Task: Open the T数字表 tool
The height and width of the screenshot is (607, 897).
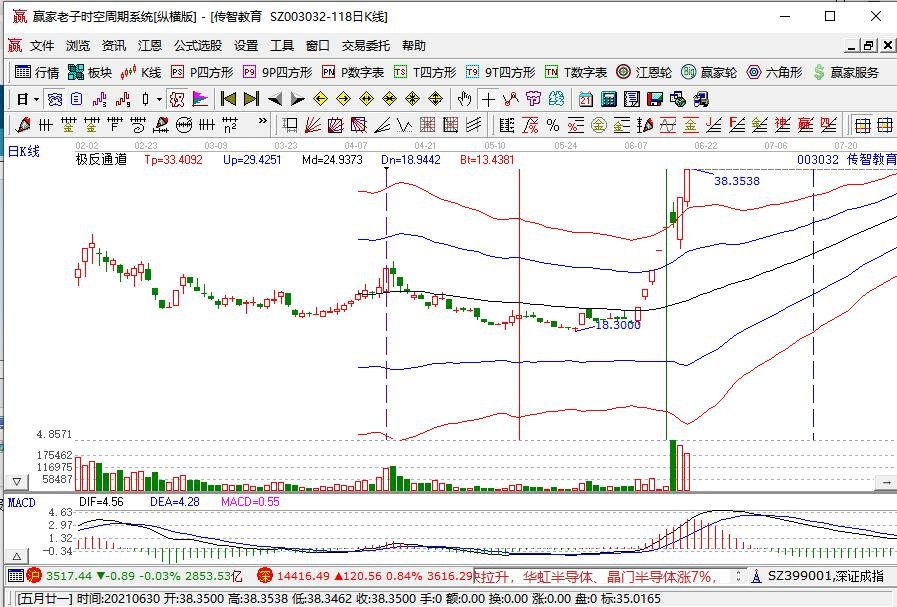Action: click(x=576, y=72)
